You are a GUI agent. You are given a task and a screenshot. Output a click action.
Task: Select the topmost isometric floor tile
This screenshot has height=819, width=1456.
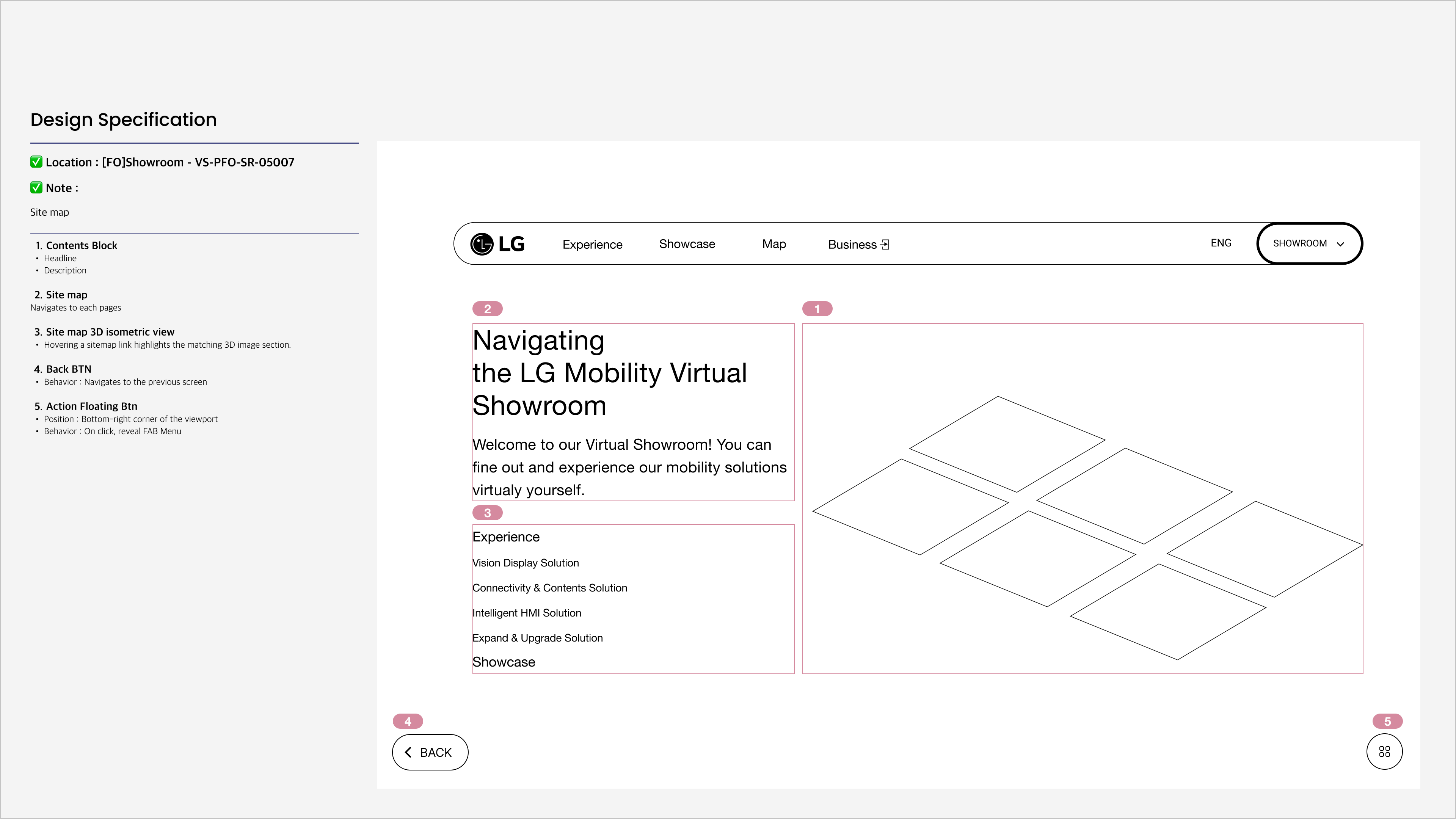click(x=1007, y=444)
